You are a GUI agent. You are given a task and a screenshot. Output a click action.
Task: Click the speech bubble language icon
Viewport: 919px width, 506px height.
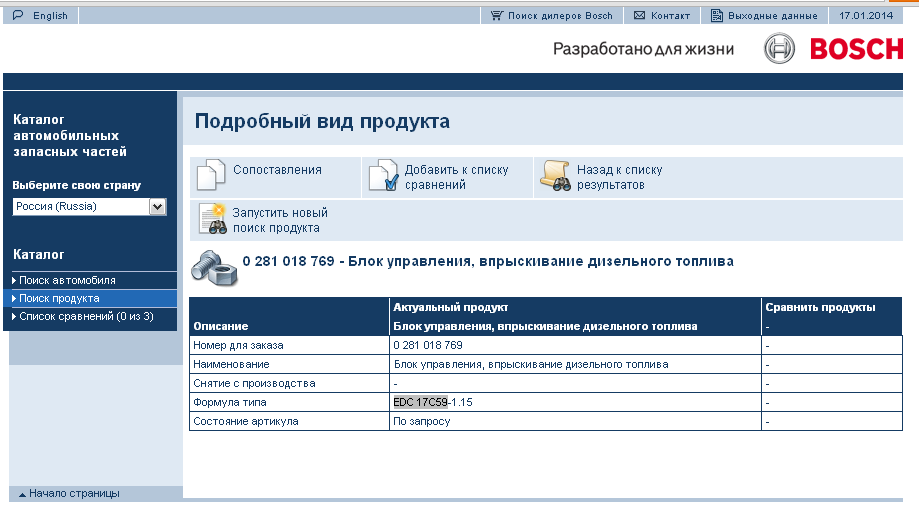click(x=18, y=15)
